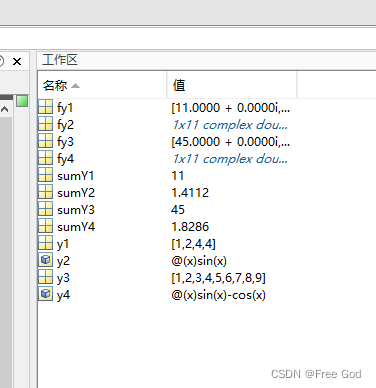The width and height of the screenshot is (376, 388).
Task: Close the panel with the X button
Action: click(x=17, y=61)
